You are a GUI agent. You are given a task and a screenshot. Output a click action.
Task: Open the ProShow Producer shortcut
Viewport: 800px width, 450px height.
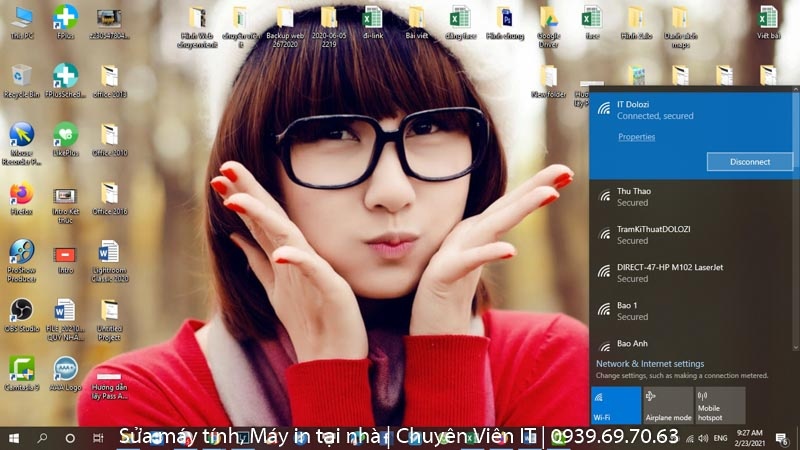(x=21, y=254)
